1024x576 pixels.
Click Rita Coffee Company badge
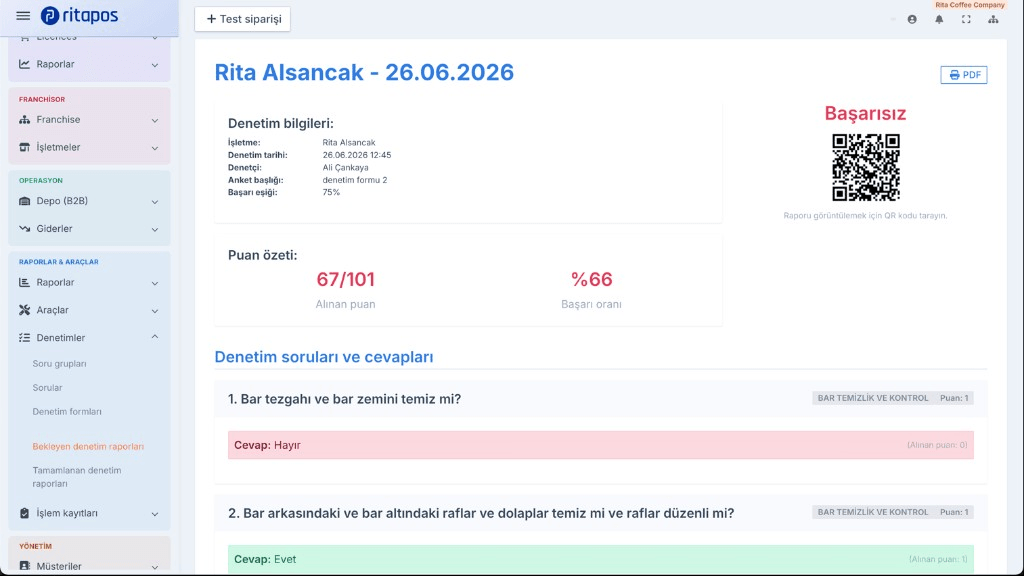coord(970,5)
